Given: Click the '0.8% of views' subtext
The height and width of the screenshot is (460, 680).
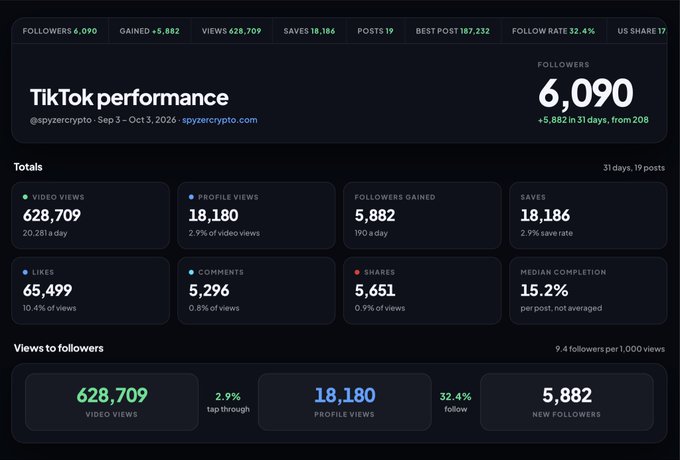Looking at the screenshot, I should 214,308.
